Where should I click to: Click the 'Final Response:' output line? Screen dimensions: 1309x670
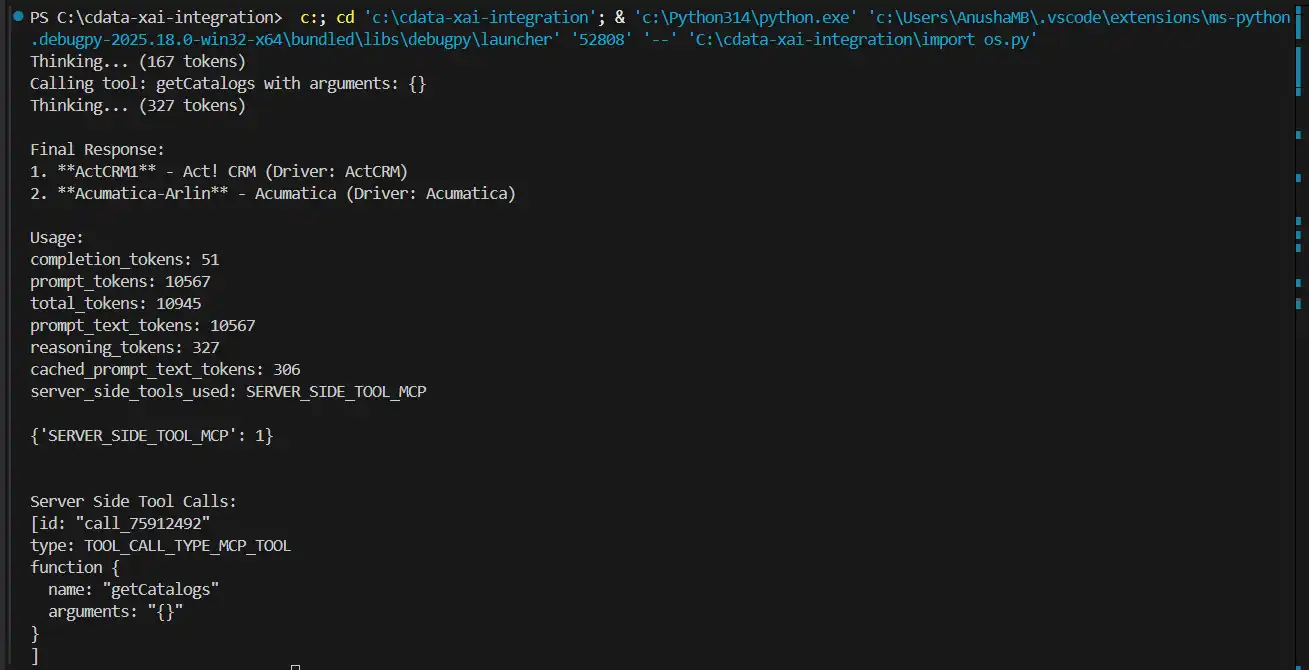tap(97, 149)
